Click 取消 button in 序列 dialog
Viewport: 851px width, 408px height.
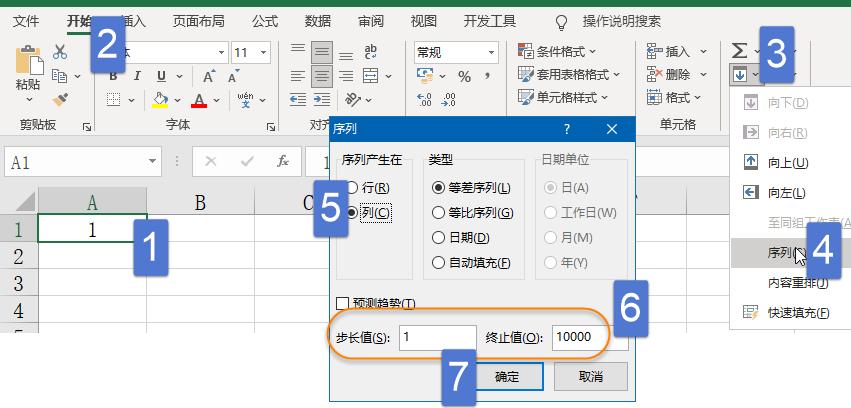click(590, 377)
